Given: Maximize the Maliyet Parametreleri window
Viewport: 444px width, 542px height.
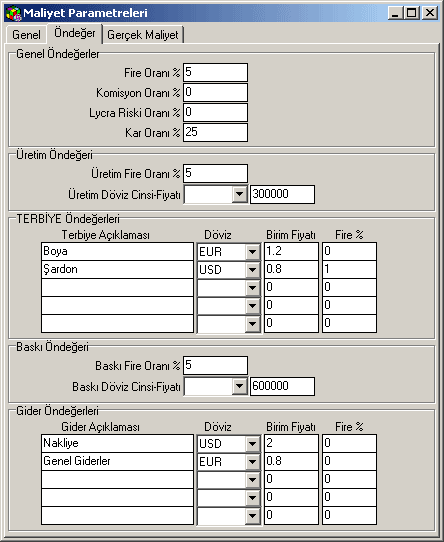Looking at the screenshot, I should (411, 13).
